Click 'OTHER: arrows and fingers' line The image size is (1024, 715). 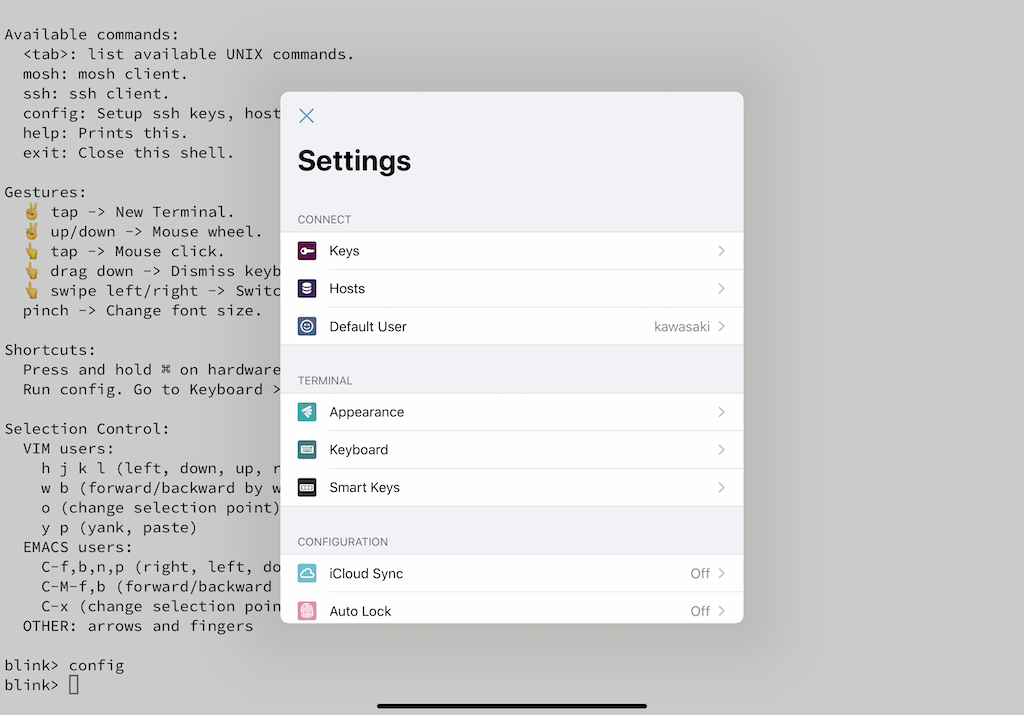[x=138, y=626]
